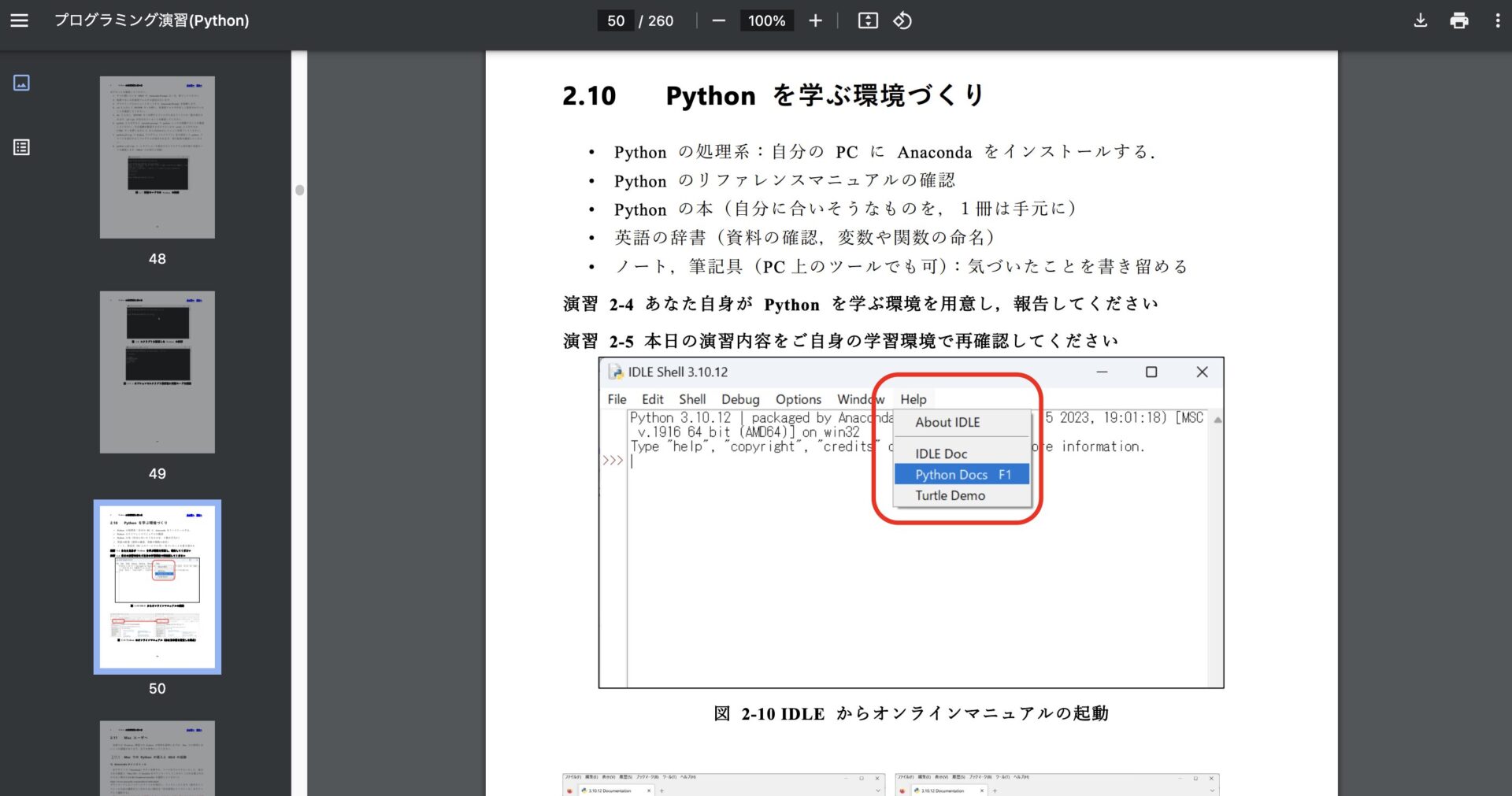The image size is (1512, 796).
Task: Click the Help menu in IDLE
Action: [913, 399]
